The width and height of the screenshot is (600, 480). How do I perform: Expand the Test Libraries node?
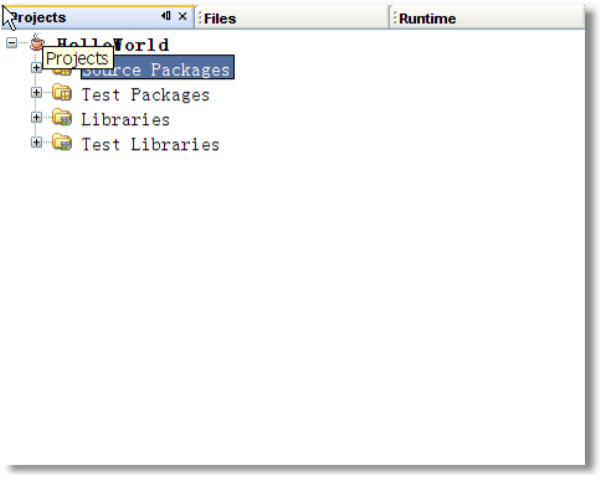[x=36, y=142]
